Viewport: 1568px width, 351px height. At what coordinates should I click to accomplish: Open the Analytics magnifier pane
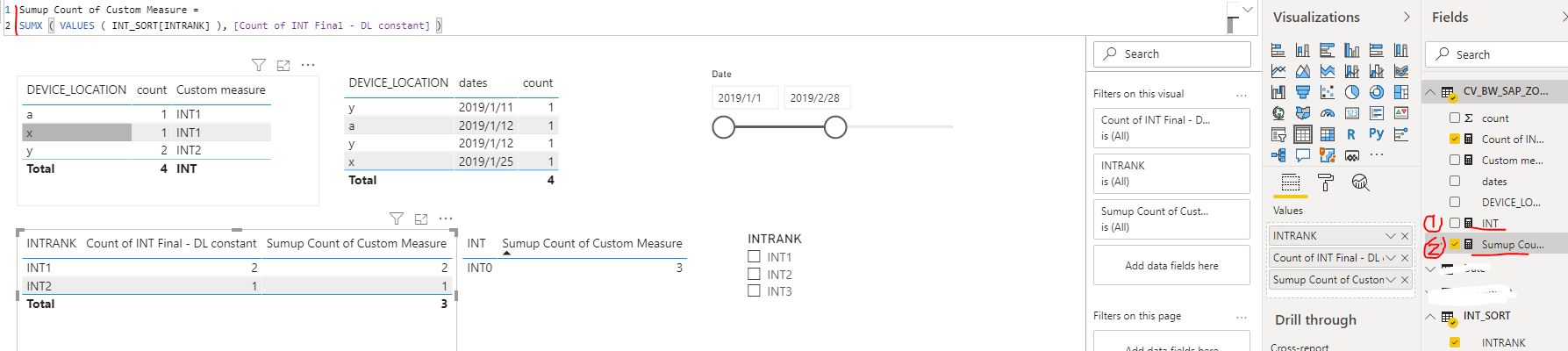1361,182
